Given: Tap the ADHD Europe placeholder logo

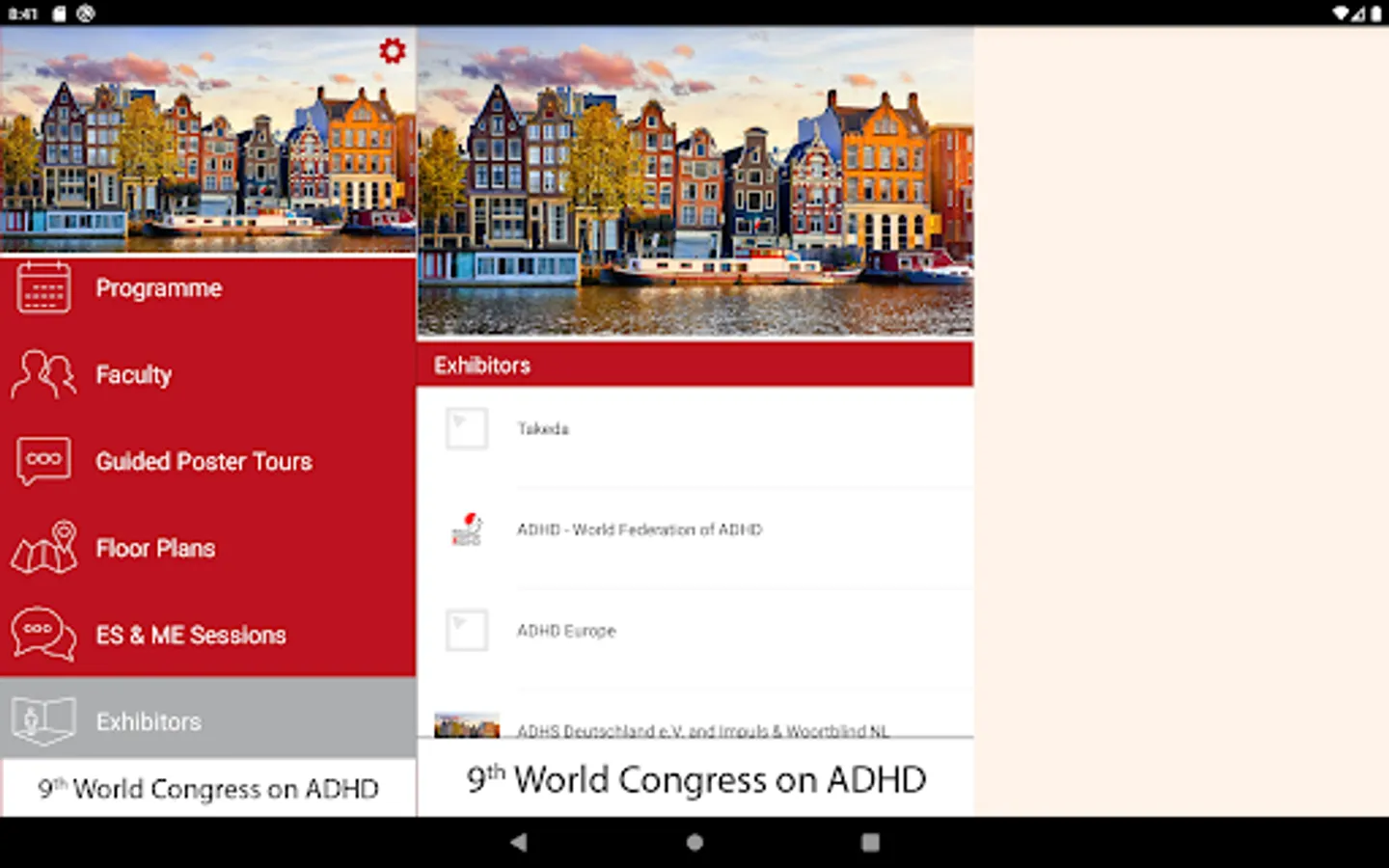Looking at the screenshot, I should 467,631.
